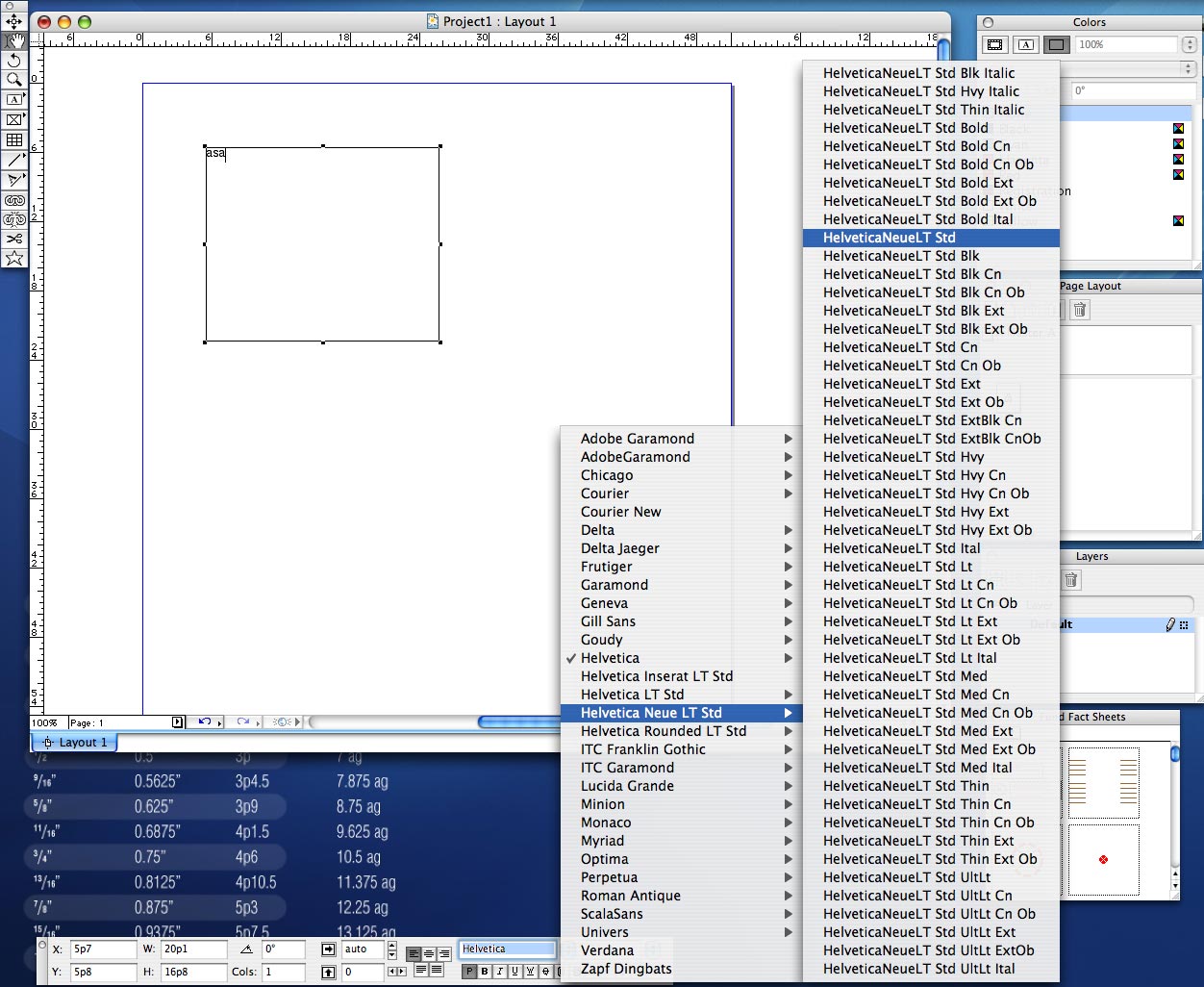
Task: Apply centered text alignment
Action: pos(429,954)
